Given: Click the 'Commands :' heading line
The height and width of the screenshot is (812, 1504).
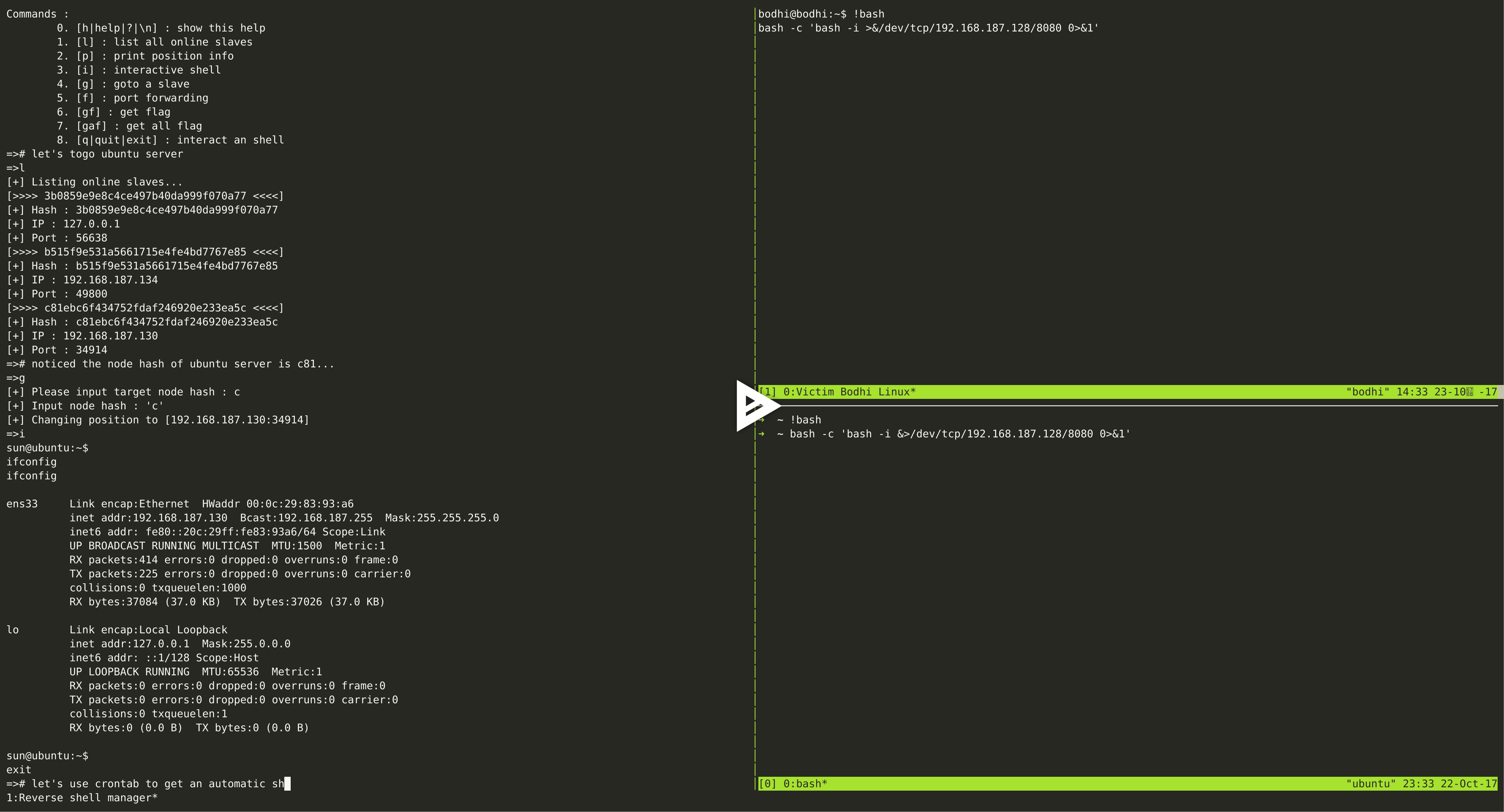Looking at the screenshot, I should 38,14.
